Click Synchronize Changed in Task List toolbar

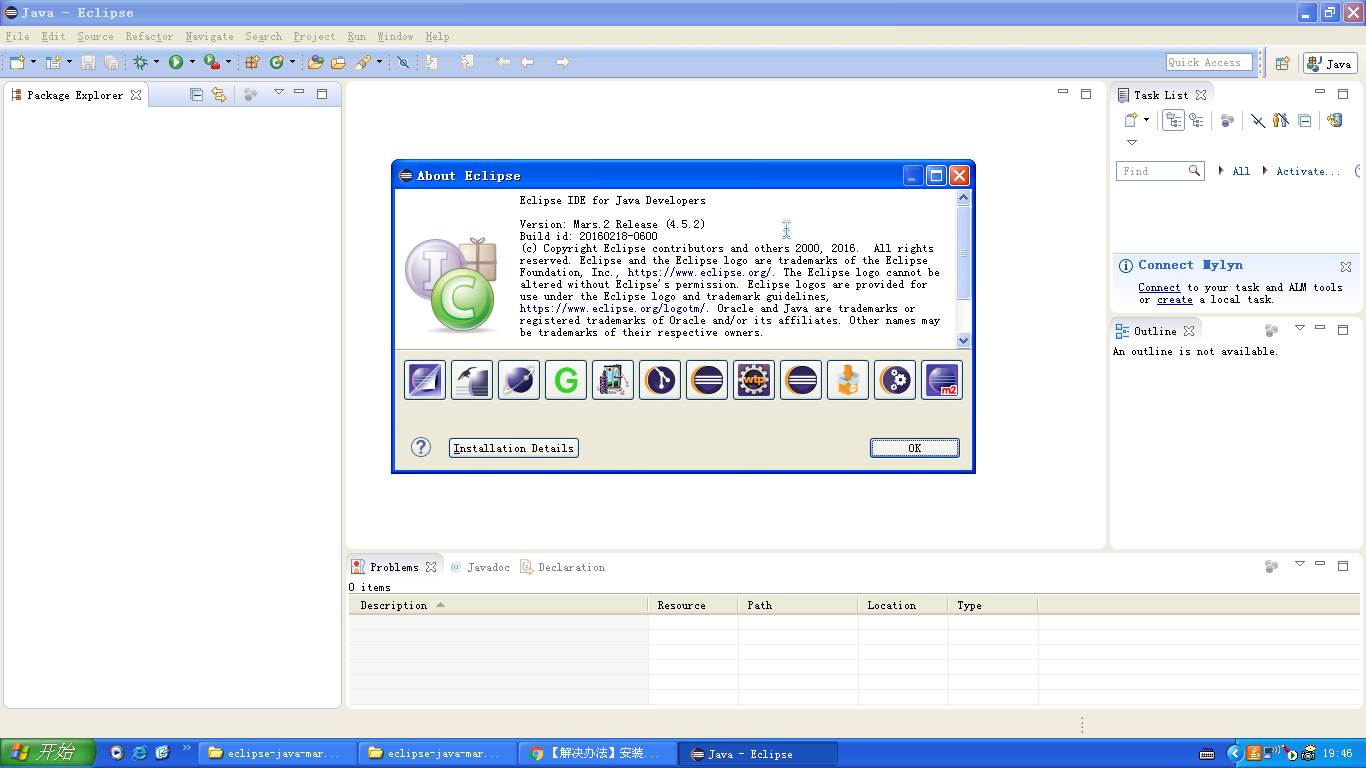[1334, 121]
